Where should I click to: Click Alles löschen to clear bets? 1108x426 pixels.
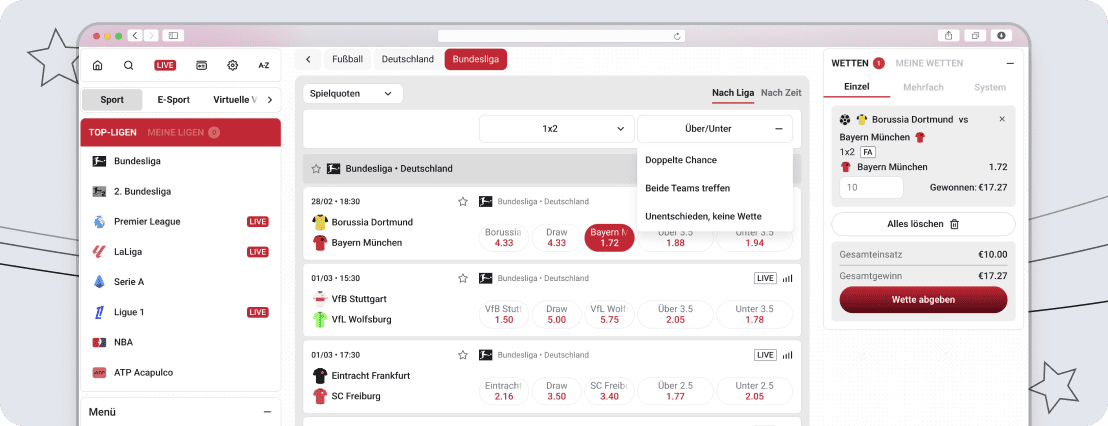[x=923, y=224]
